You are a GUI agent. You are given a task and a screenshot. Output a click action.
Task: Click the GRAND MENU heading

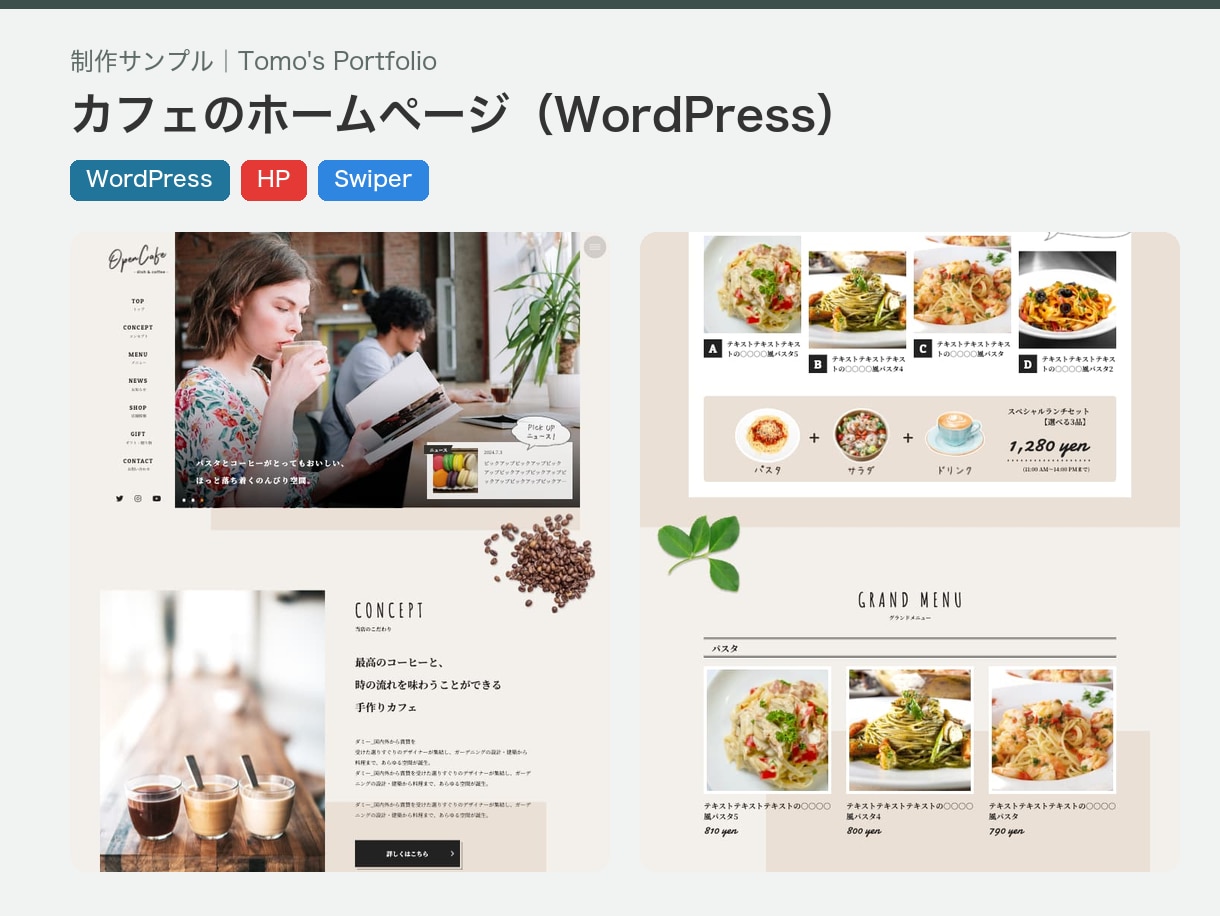tap(910, 600)
